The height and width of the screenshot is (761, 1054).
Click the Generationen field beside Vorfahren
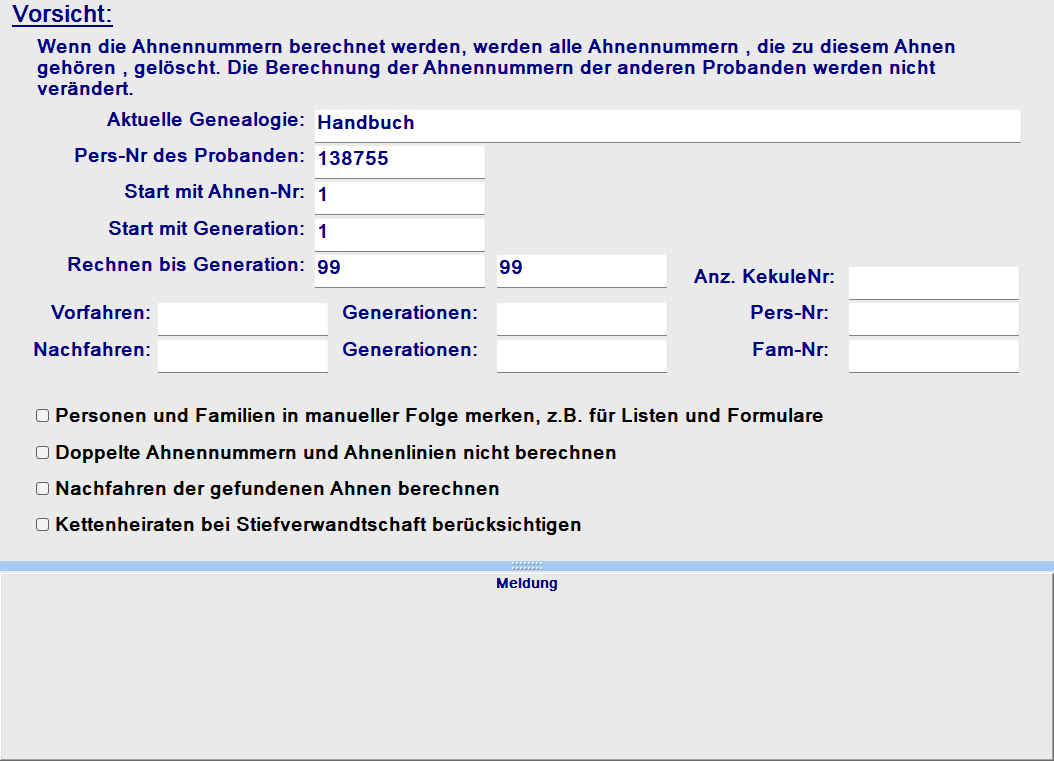[581, 318]
